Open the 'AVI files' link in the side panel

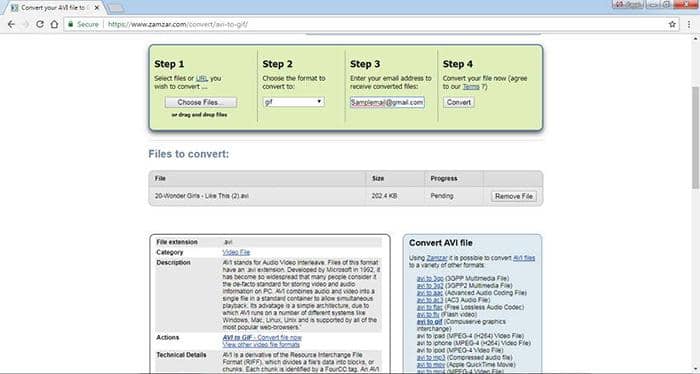pyautogui.click(x=524, y=258)
